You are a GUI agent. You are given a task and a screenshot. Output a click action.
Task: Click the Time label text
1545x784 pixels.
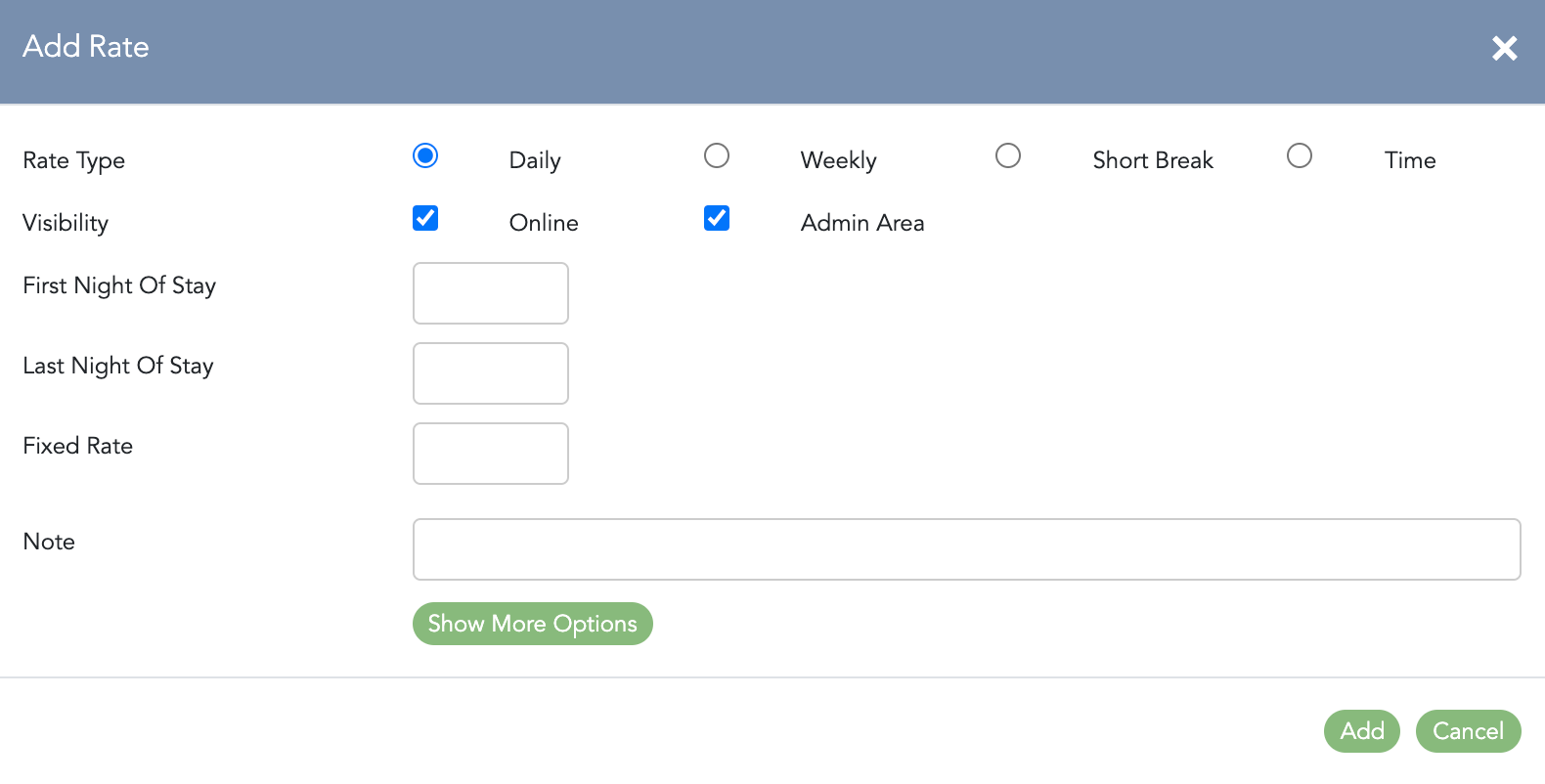point(1410,160)
